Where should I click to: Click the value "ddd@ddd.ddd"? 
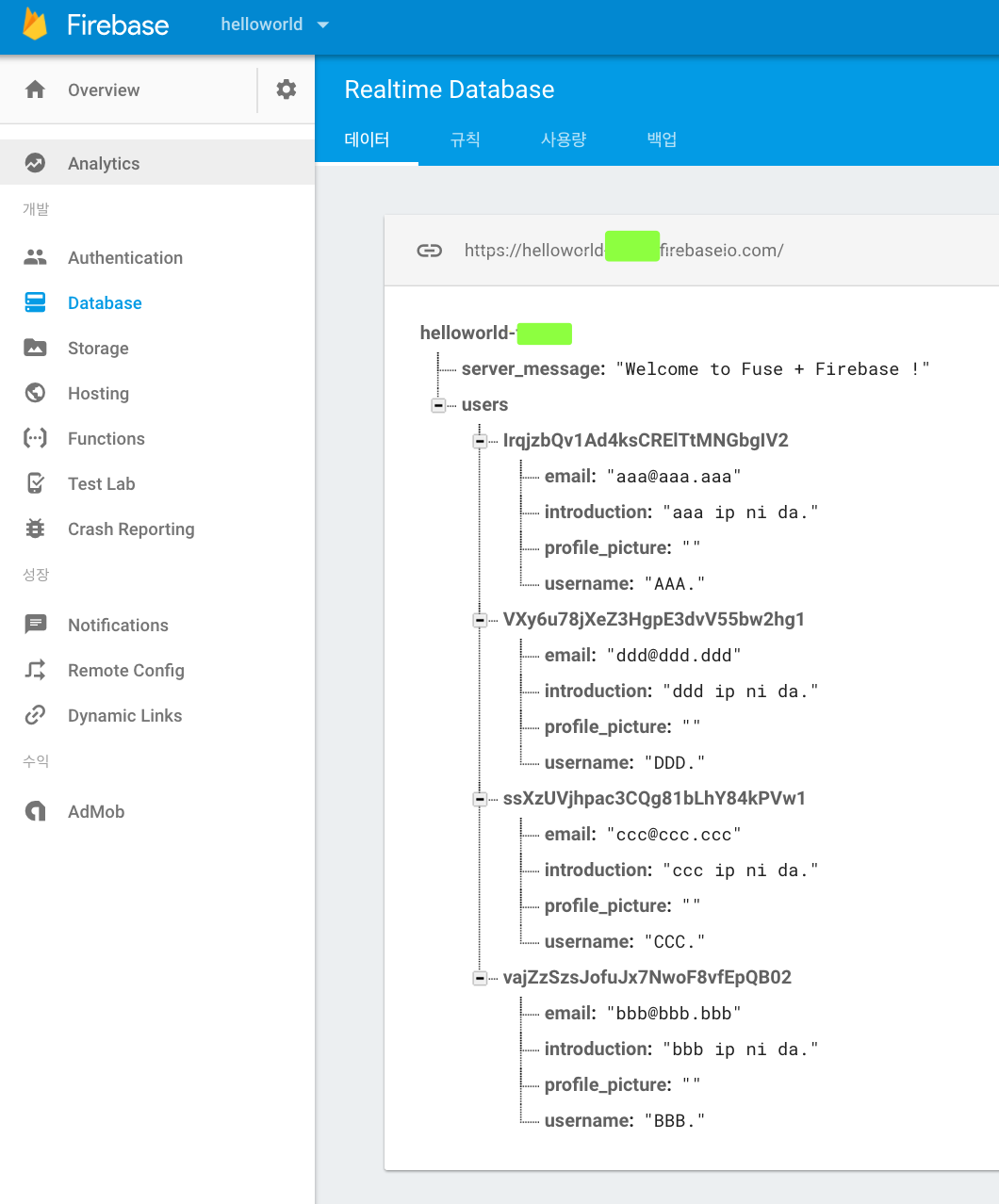pos(674,656)
